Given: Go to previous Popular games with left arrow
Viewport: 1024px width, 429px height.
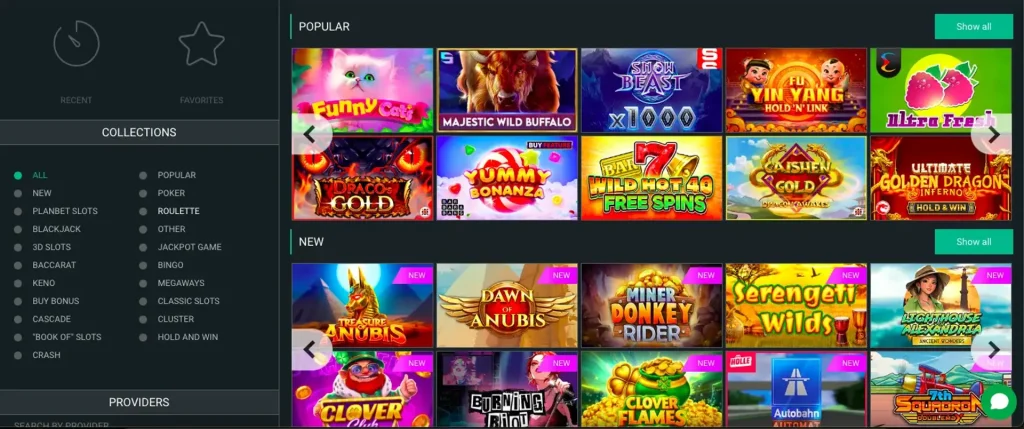Looking at the screenshot, I should tap(310, 135).
